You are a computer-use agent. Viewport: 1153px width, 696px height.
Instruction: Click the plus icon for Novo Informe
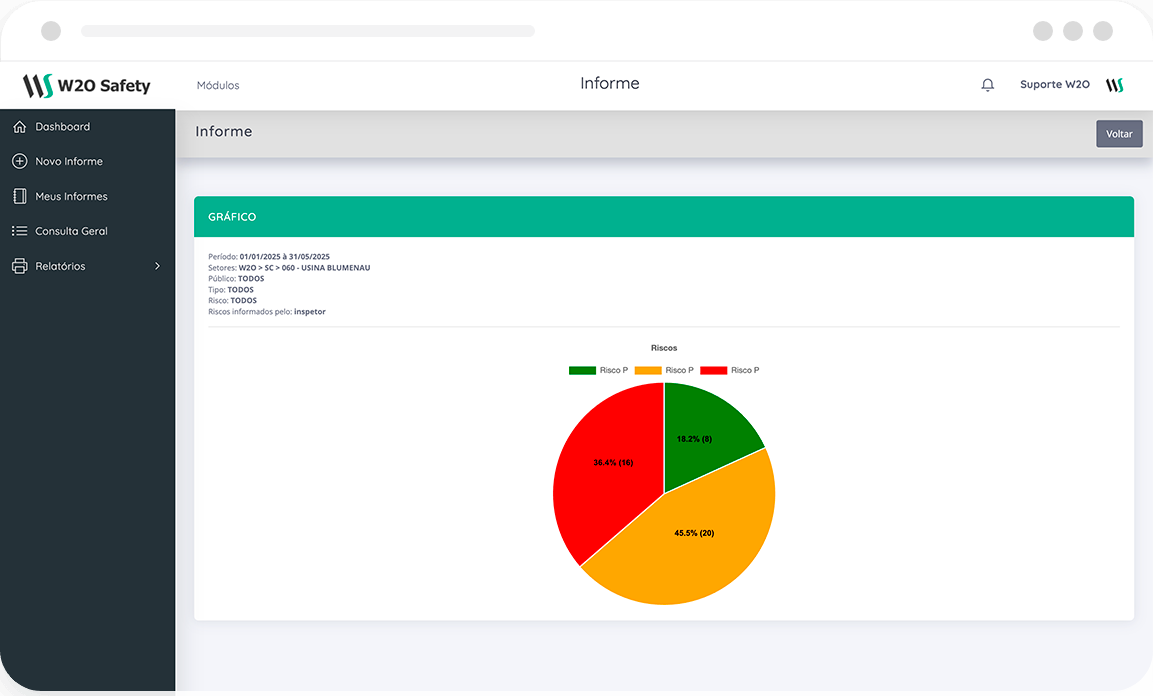click(x=19, y=161)
